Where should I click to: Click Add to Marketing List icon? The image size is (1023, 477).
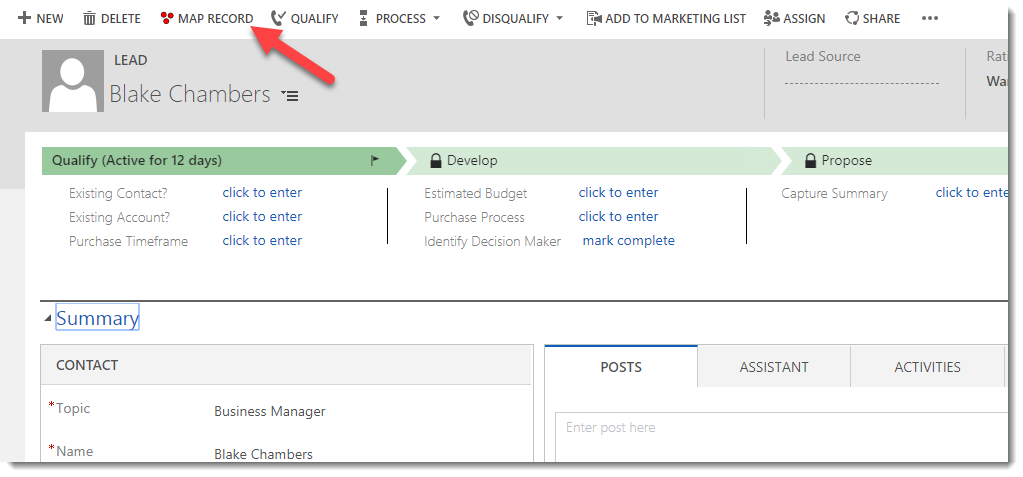click(593, 18)
